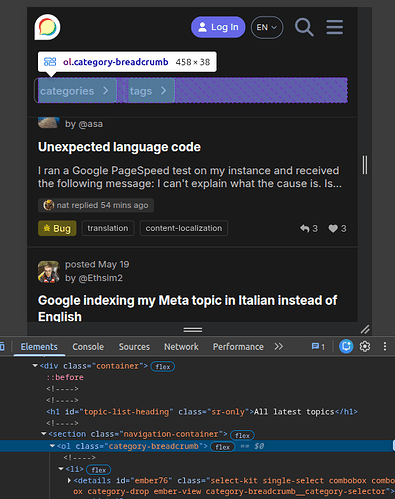This screenshot has width=395, height=499.
Task: Collapse the section navigation-container node
Action: pyautogui.click(x=44, y=434)
